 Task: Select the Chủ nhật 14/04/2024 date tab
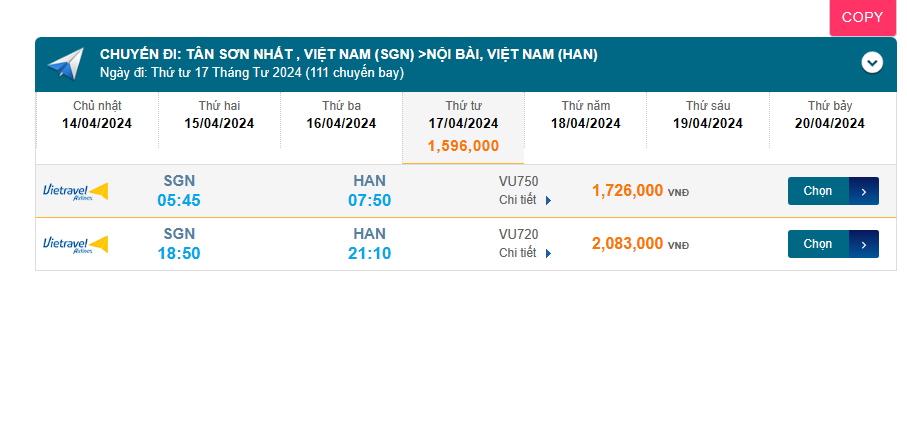point(97,115)
